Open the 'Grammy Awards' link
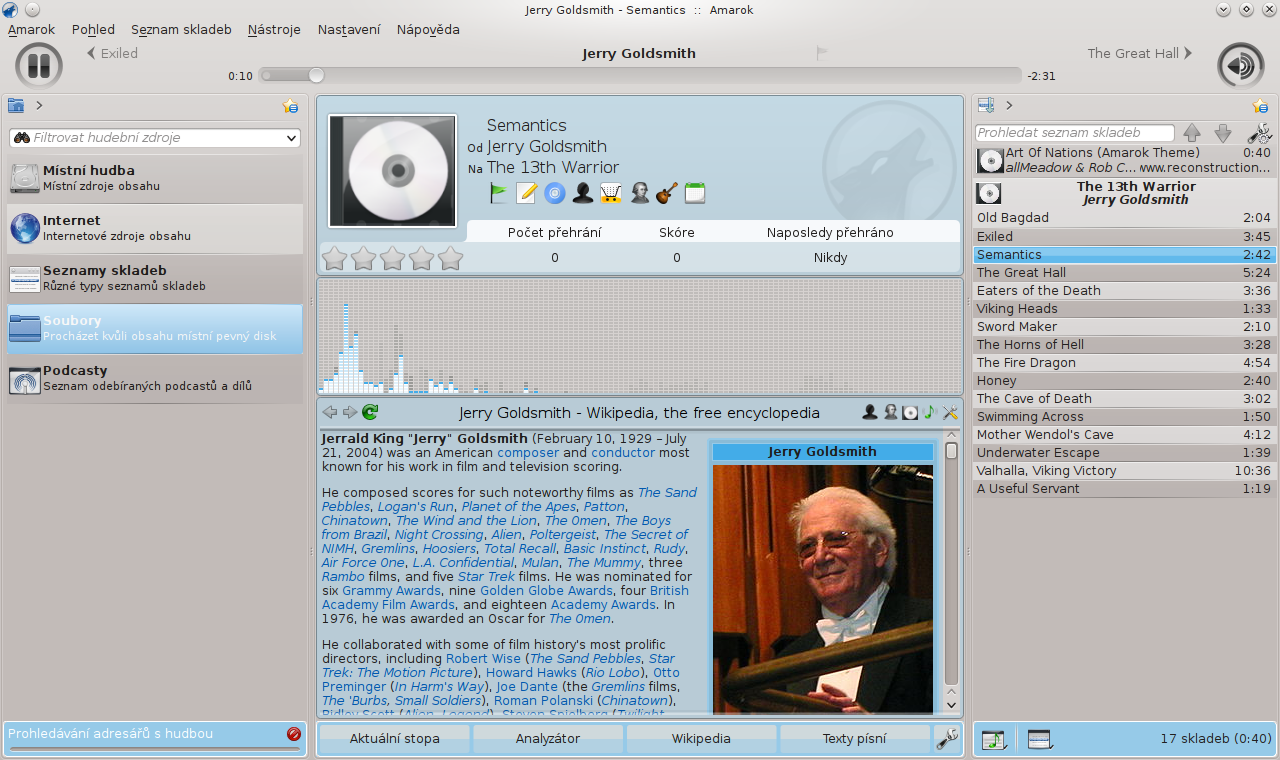The width and height of the screenshot is (1280, 760). click(391, 590)
